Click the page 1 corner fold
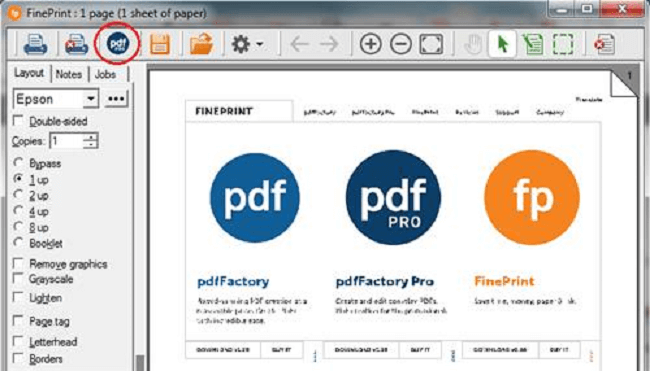650x371 pixels. 624,83
